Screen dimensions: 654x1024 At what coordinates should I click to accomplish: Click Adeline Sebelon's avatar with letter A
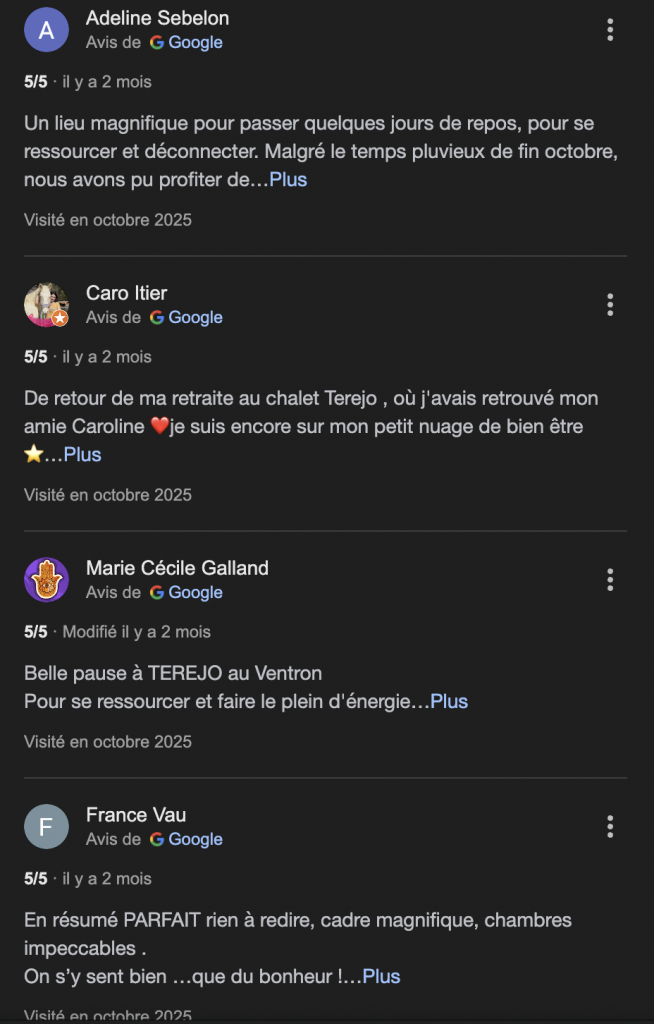coord(46,30)
